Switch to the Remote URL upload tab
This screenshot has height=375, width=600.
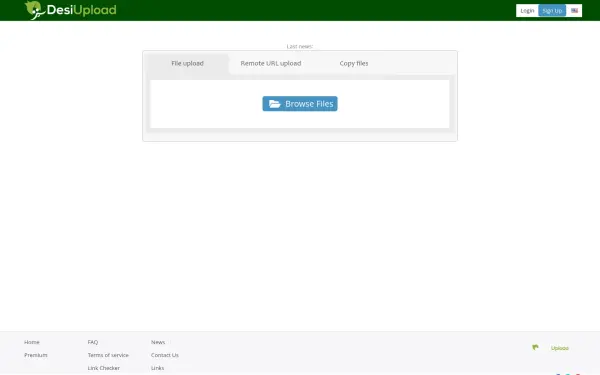click(271, 64)
